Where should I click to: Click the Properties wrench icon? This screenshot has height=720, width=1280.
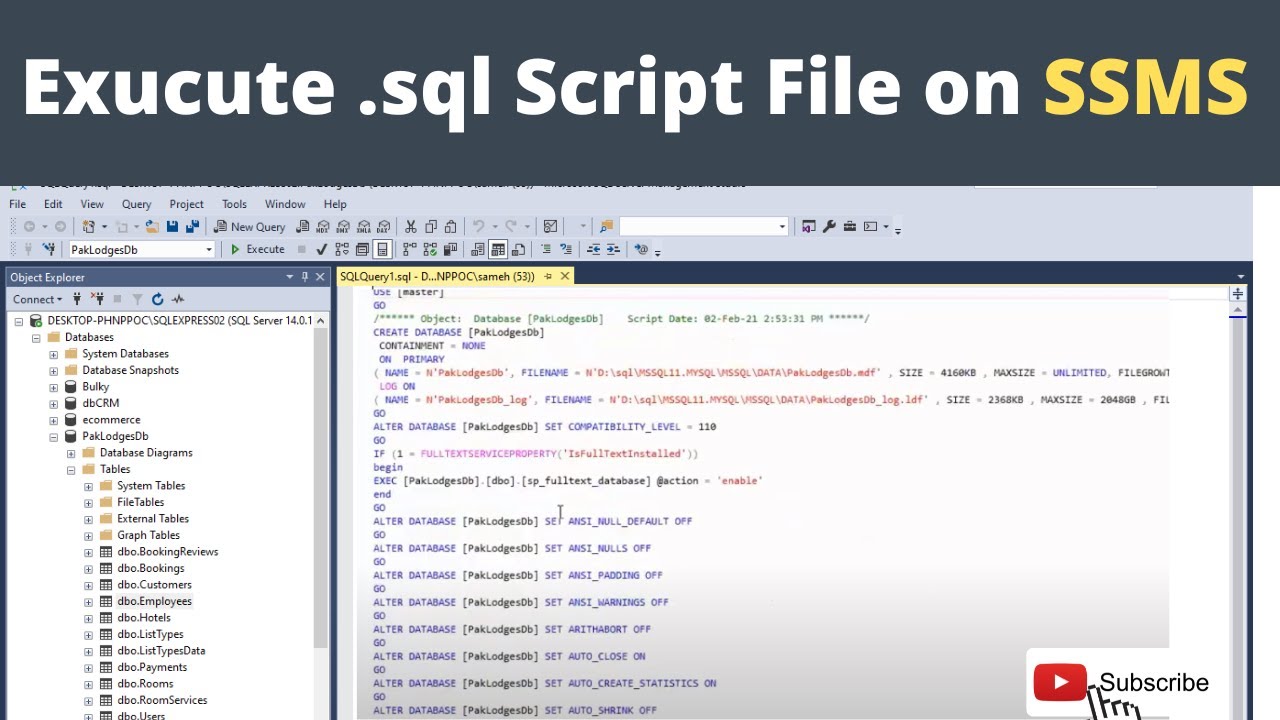(x=829, y=227)
